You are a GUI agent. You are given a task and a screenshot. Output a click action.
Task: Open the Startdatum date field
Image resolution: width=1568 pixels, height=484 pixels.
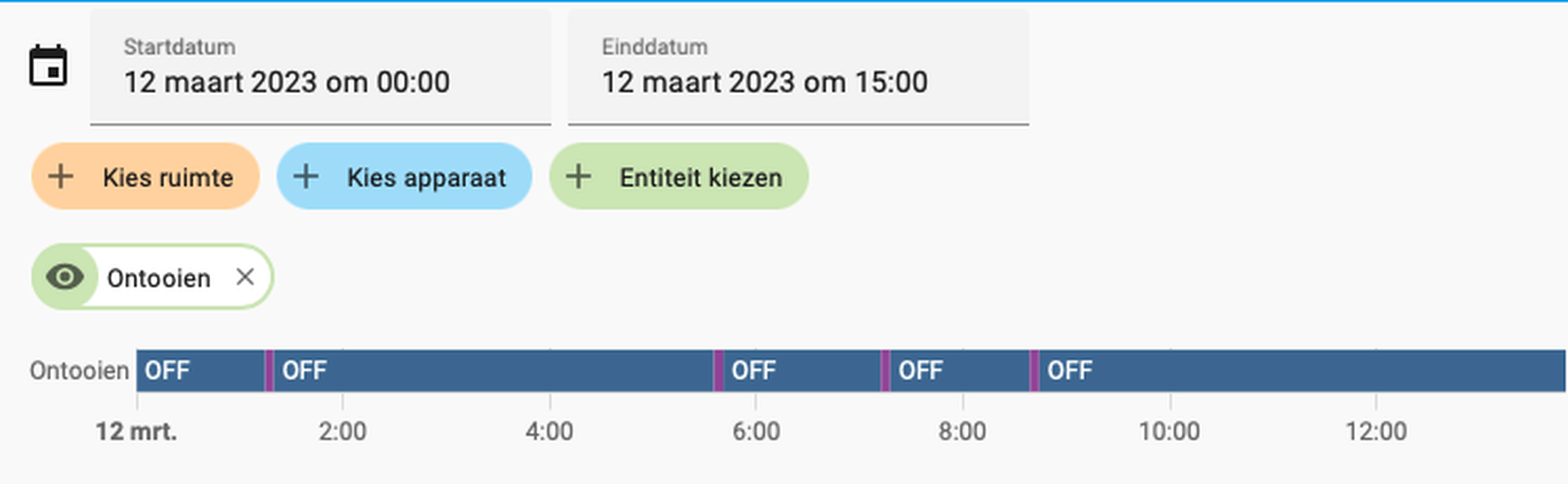pyautogui.click(x=320, y=67)
